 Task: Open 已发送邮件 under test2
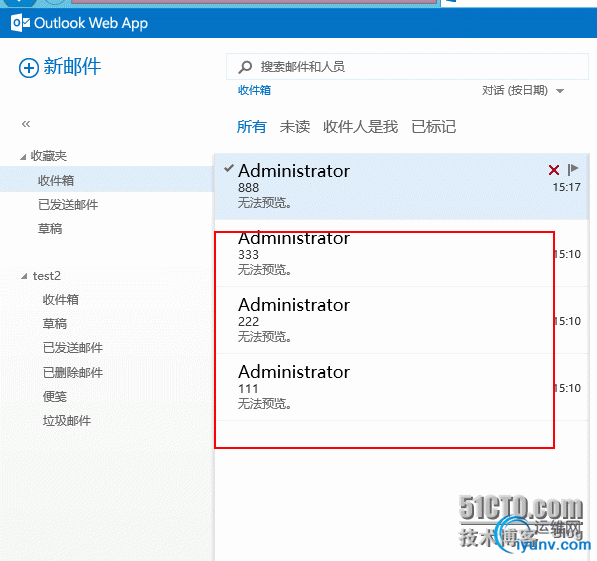[73, 348]
